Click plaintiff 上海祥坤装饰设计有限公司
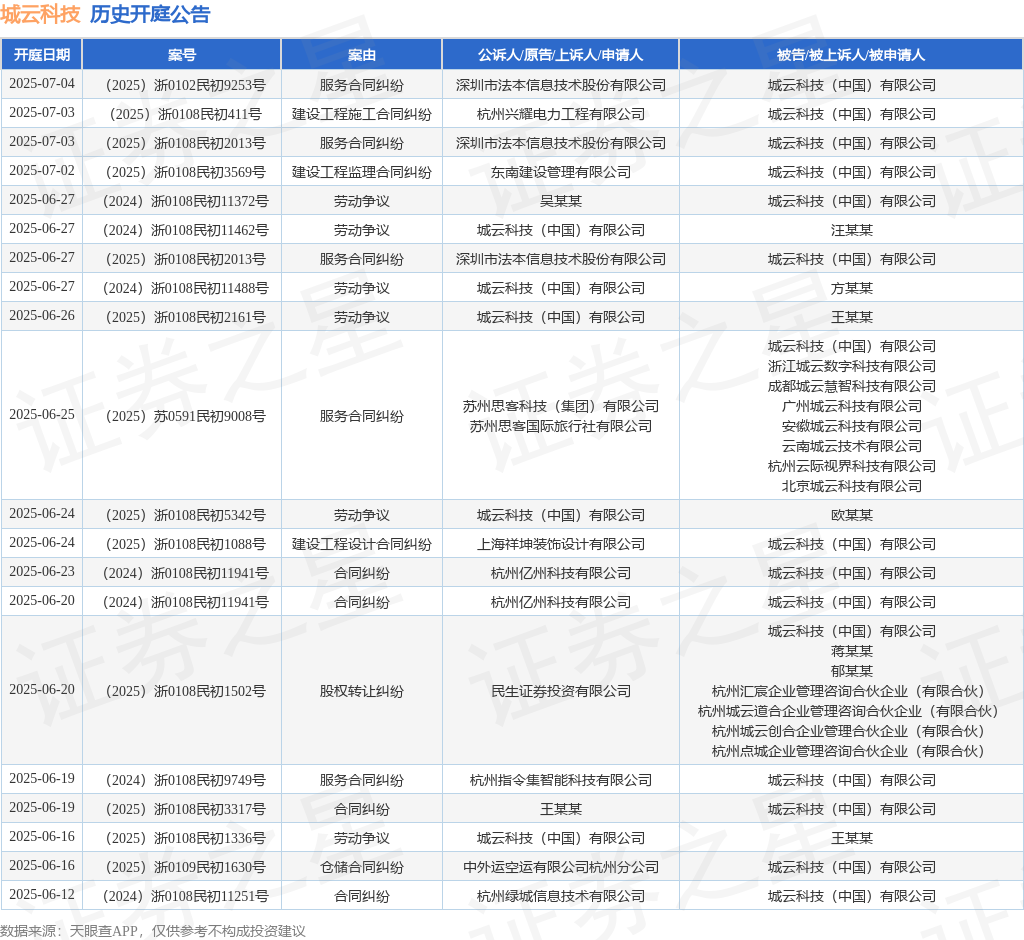Image resolution: width=1024 pixels, height=940 pixels. [561, 544]
